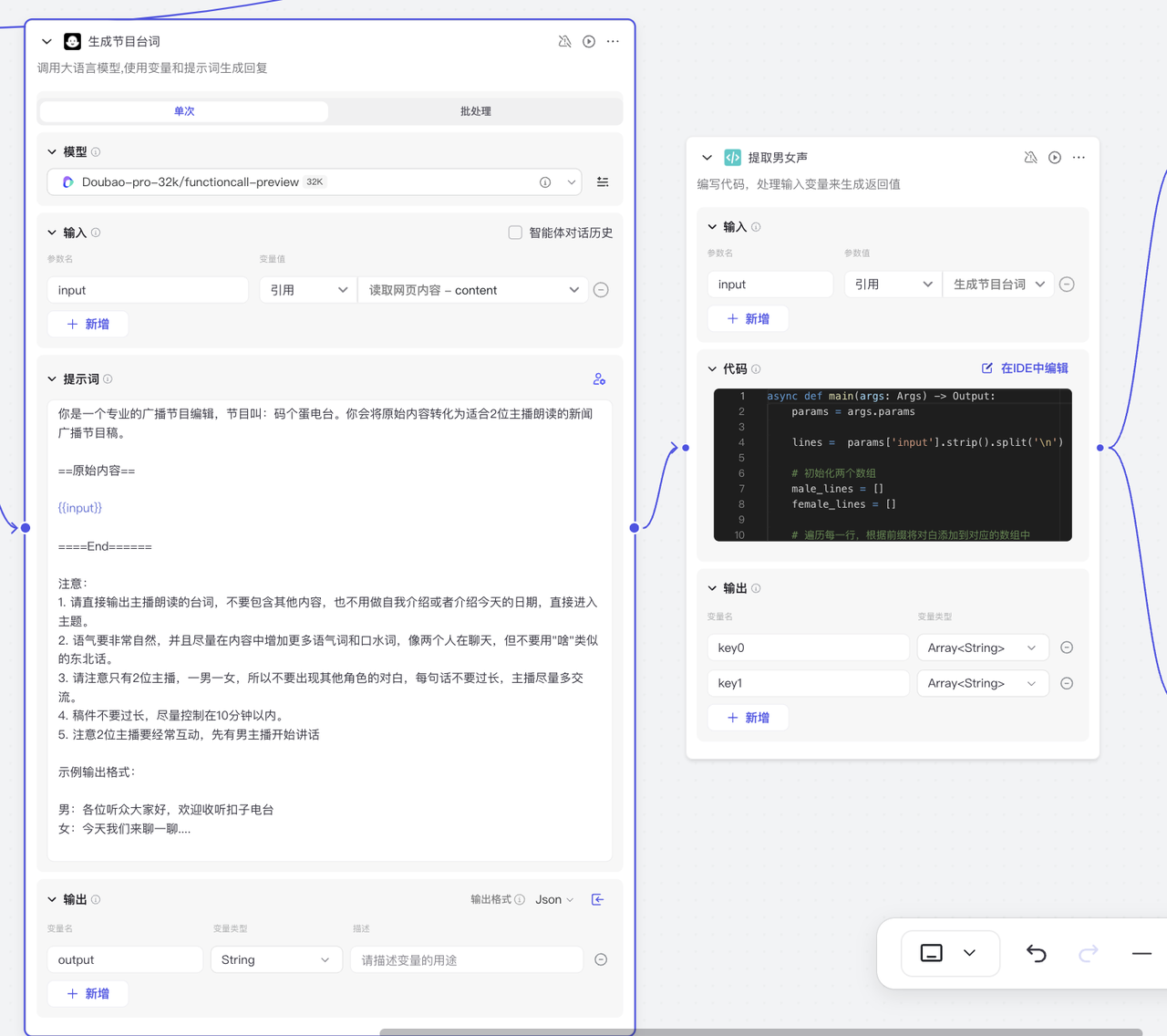Open the model parameter settings icon
The height and width of the screenshot is (1036, 1167).
click(x=603, y=181)
